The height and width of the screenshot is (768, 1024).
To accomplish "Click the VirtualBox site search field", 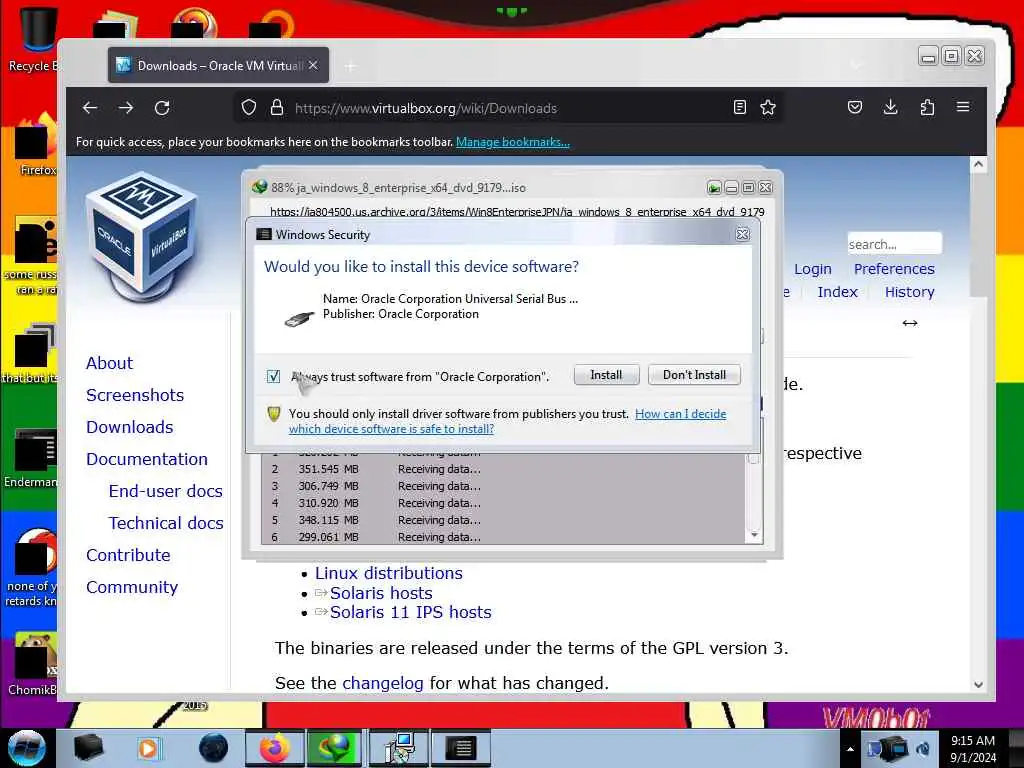I will coord(894,244).
